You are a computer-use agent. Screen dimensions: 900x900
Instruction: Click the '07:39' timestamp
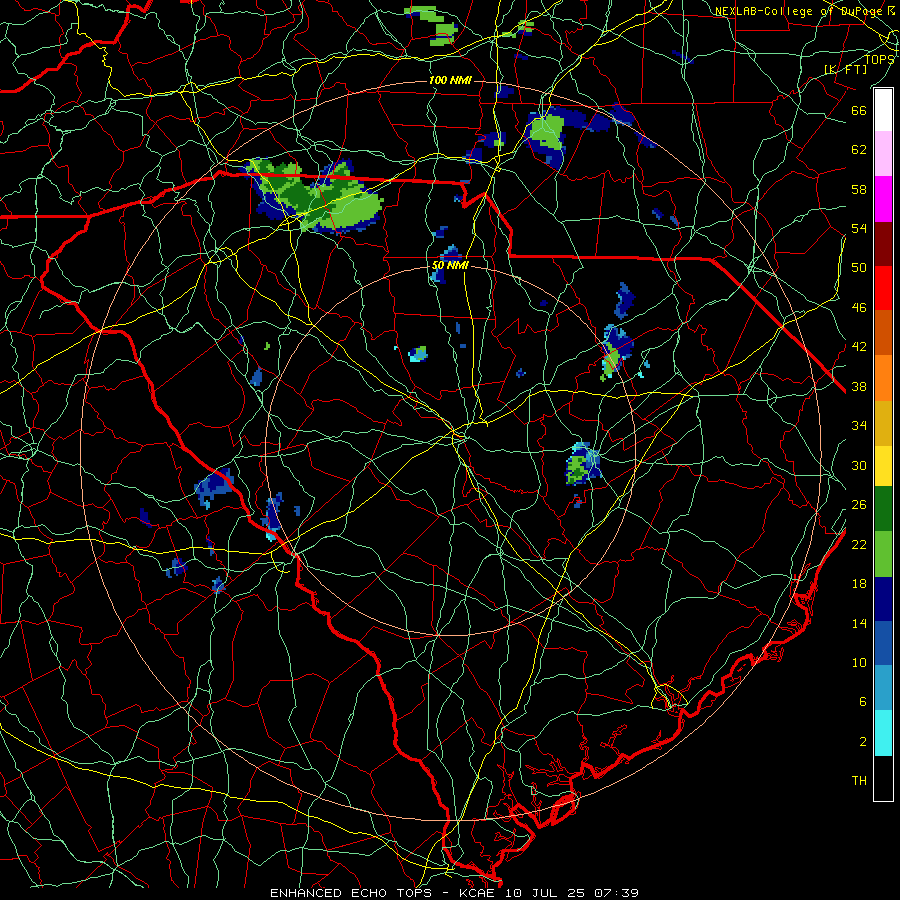tap(617, 893)
